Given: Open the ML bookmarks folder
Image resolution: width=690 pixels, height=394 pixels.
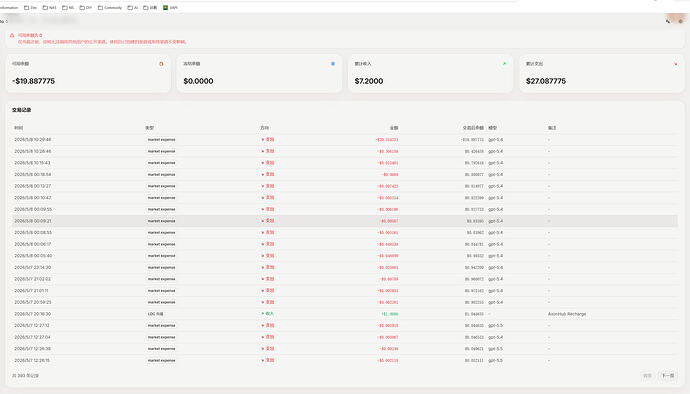Looking at the screenshot, I should (68, 7).
